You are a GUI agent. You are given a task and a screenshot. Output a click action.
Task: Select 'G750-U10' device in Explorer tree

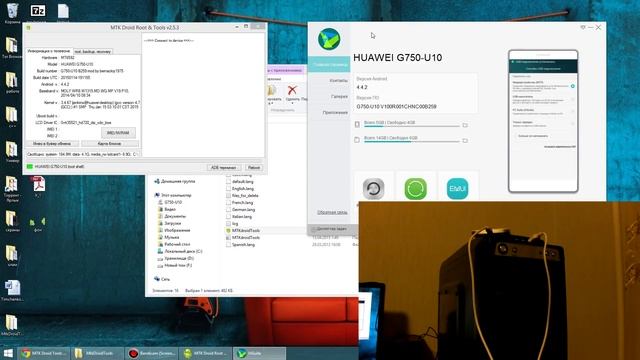(170, 202)
